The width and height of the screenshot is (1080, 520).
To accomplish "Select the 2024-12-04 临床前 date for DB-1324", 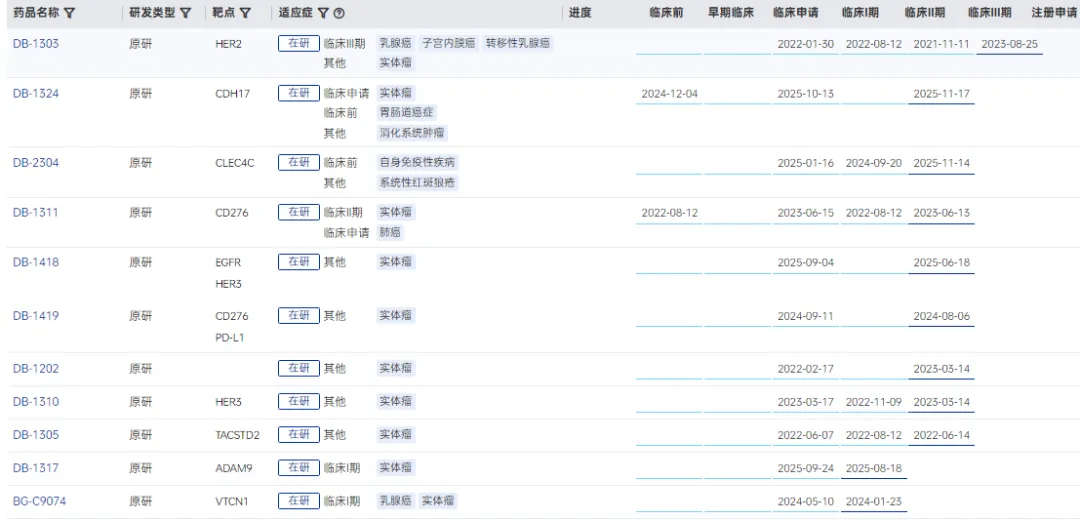I will (x=669, y=94).
